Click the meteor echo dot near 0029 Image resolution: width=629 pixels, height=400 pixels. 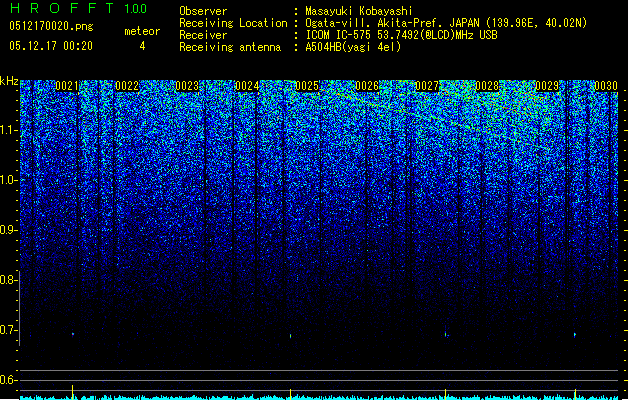pos(575,334)
